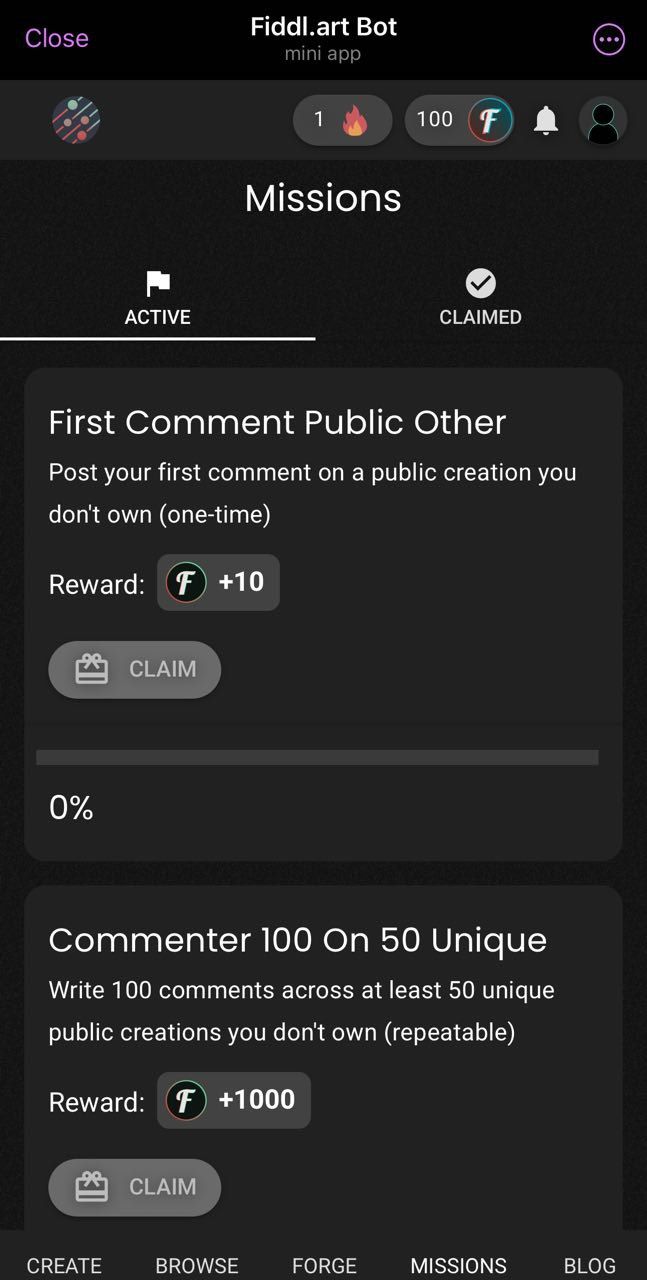
Task: Open the MISSIONS nav item
Action: [x=458, y=1265]
